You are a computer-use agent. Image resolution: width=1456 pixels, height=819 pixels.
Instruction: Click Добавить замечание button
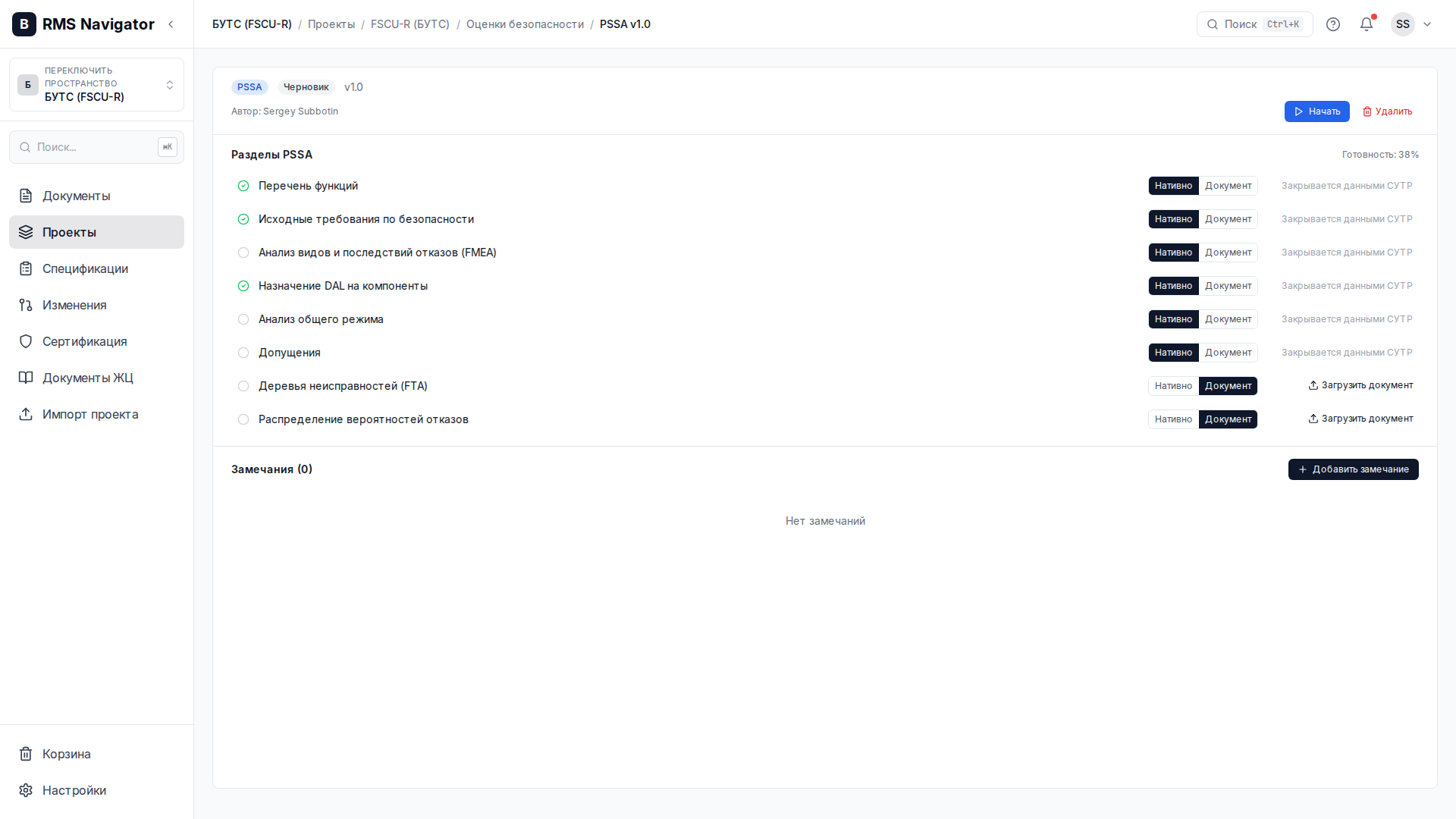click(x=1353, y=469)
